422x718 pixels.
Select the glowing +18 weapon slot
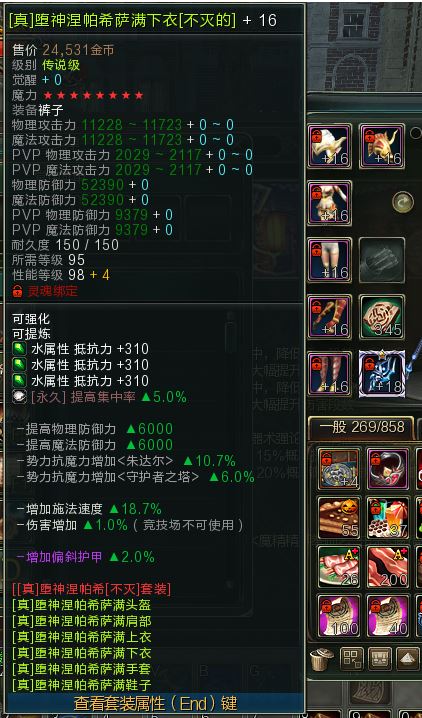tap(382, 374)
